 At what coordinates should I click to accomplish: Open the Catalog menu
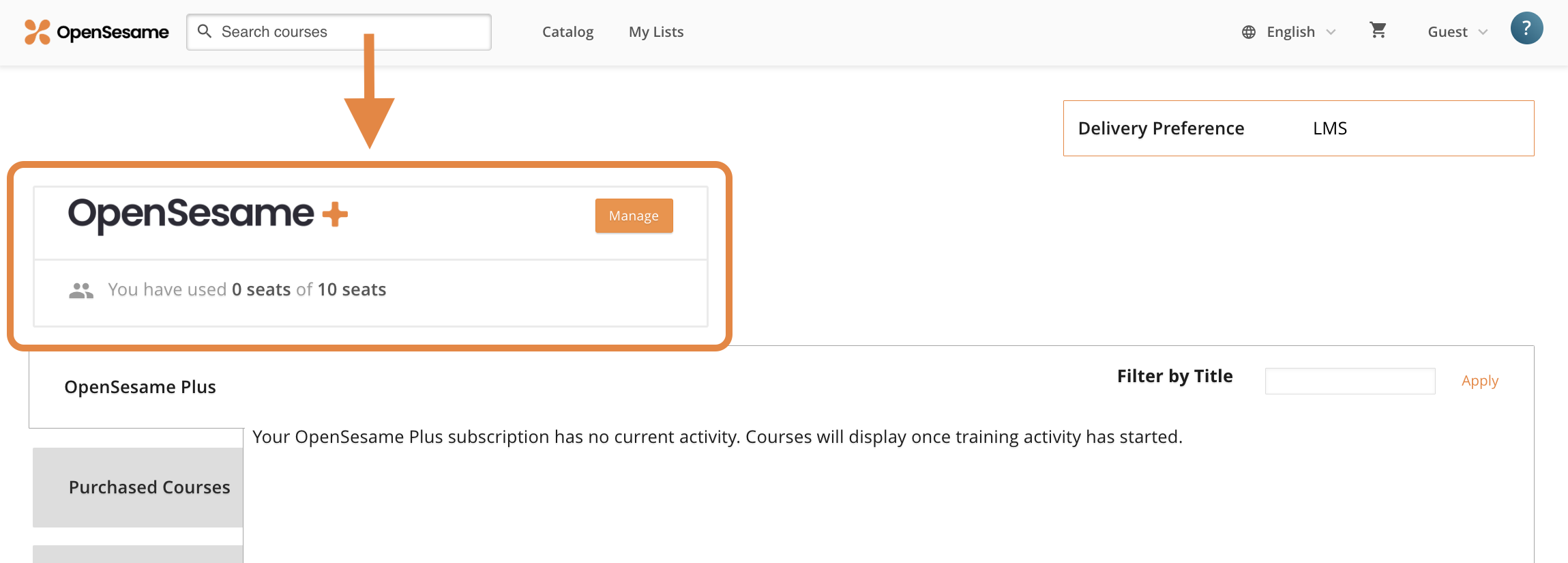tap(567, 31)
